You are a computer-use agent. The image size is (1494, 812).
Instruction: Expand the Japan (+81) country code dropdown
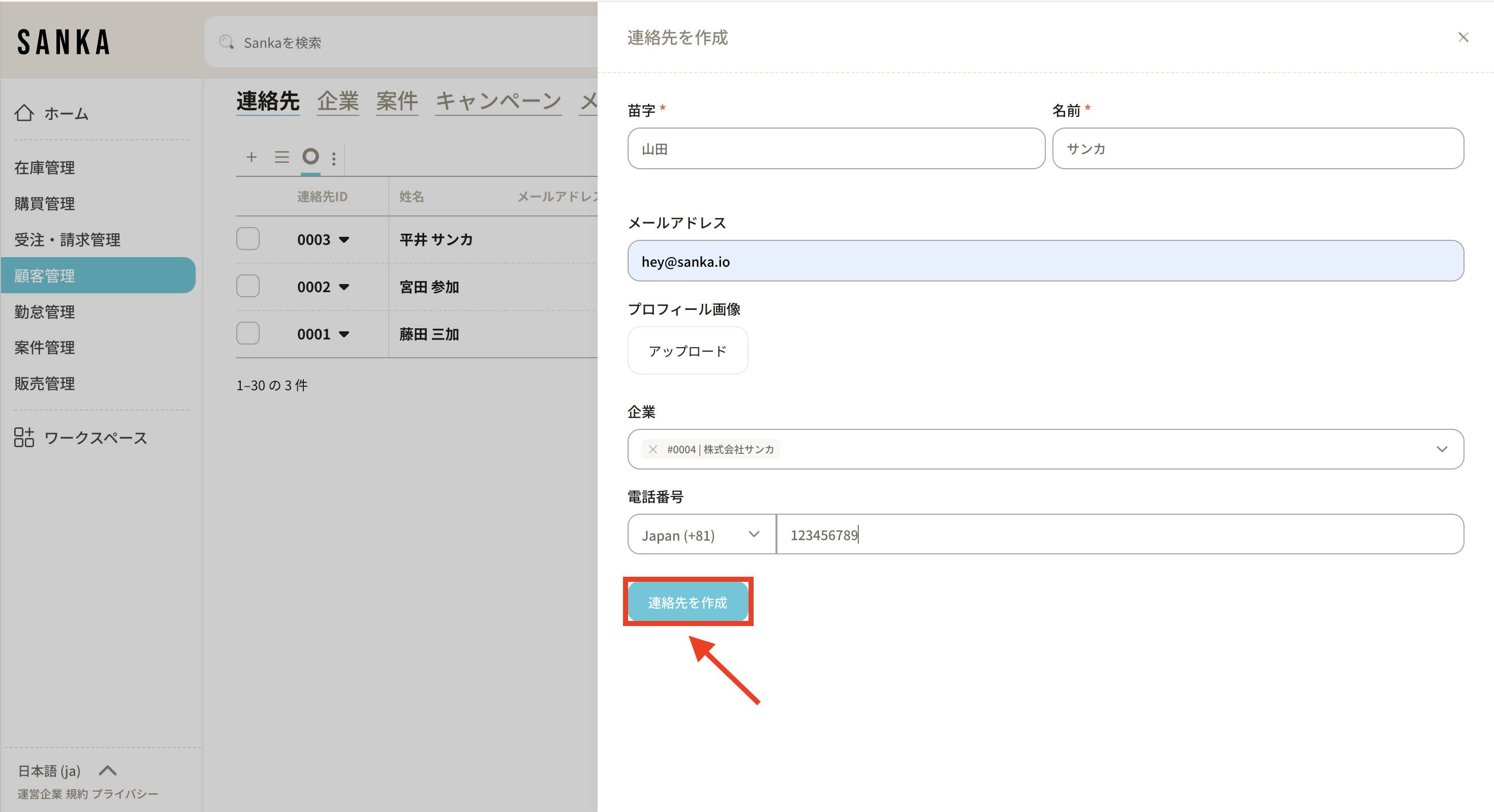coord(701,534)
